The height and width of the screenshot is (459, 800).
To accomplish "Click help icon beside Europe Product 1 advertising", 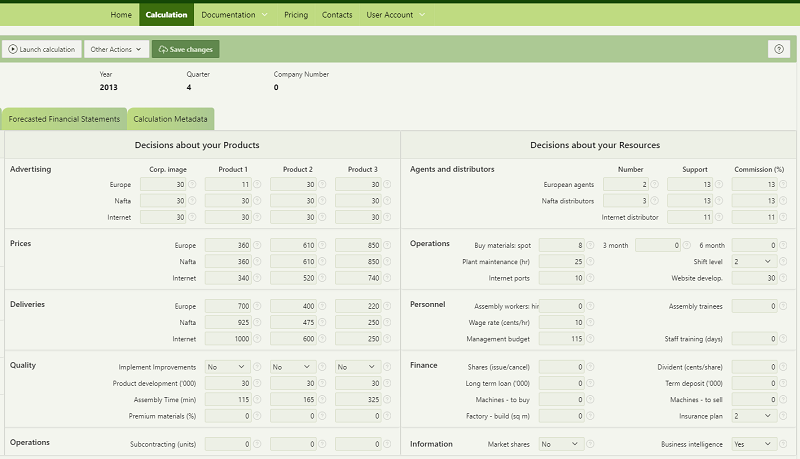I will pyautogui.click(x=257, y=184).
